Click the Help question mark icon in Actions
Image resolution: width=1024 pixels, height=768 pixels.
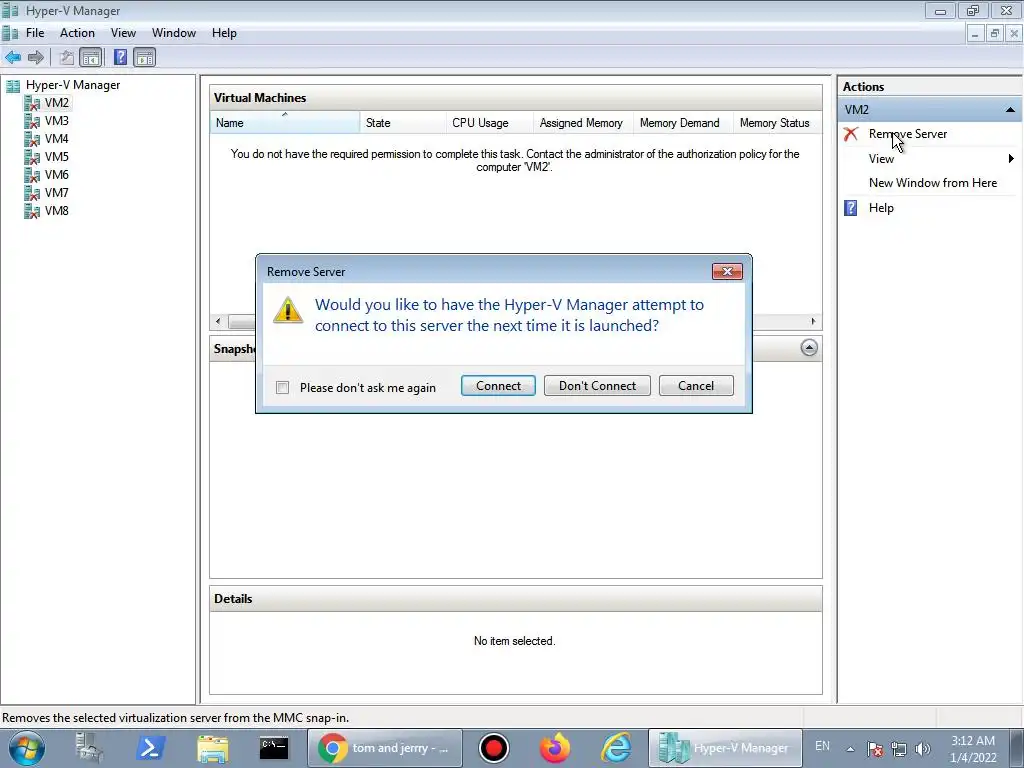[850, 208]
